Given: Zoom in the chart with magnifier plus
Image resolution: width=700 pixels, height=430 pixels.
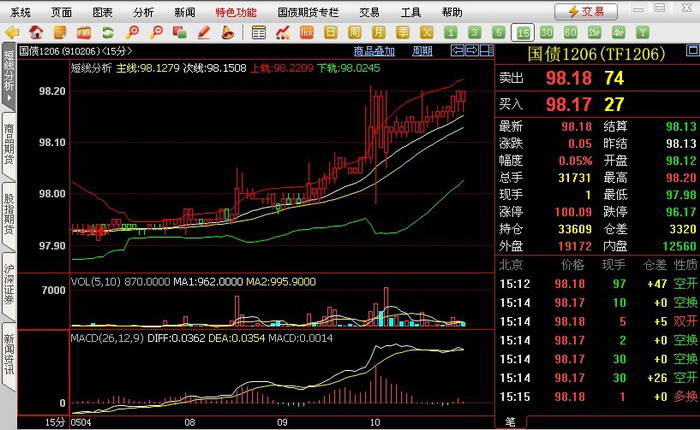Looking at the screenshot, I should pyautogui.click(x=132, y=33).
